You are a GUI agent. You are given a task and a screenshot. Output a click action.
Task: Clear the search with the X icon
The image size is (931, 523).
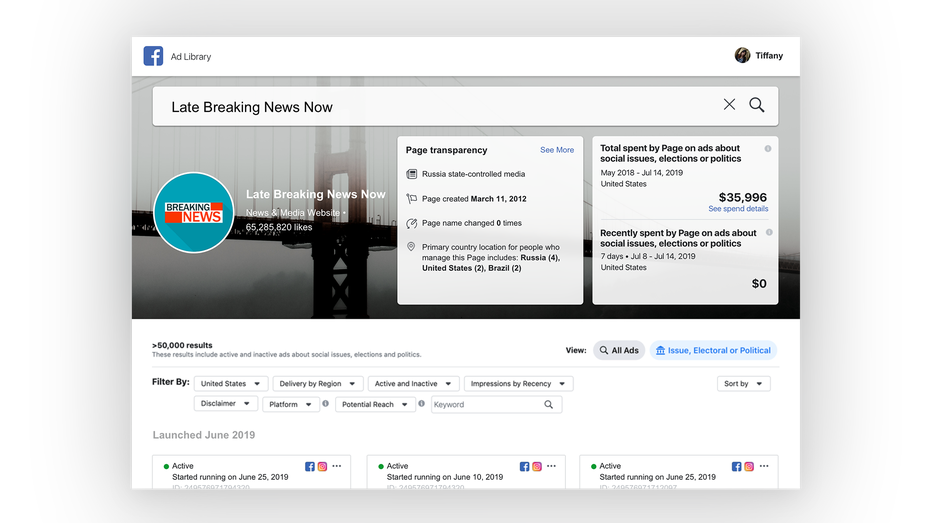(x=729, y=104)
